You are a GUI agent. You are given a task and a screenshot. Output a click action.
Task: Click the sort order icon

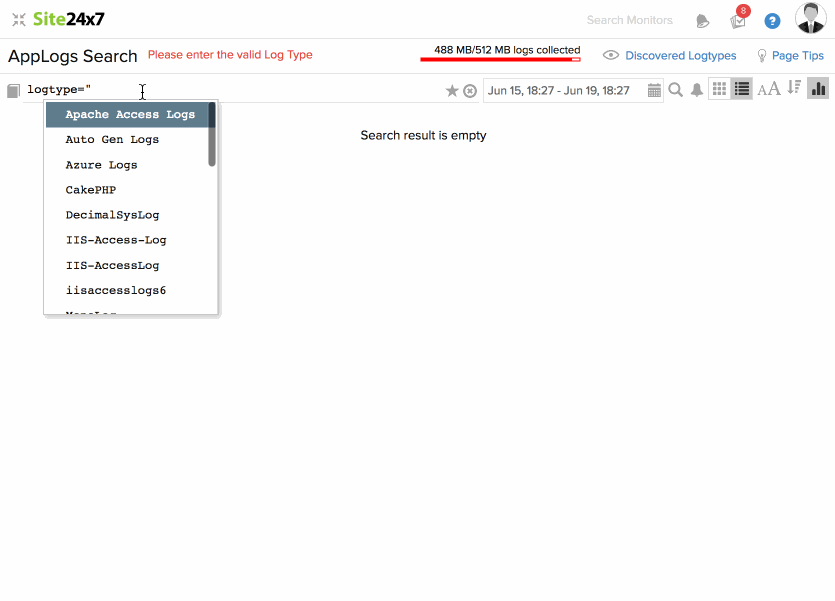792,88
